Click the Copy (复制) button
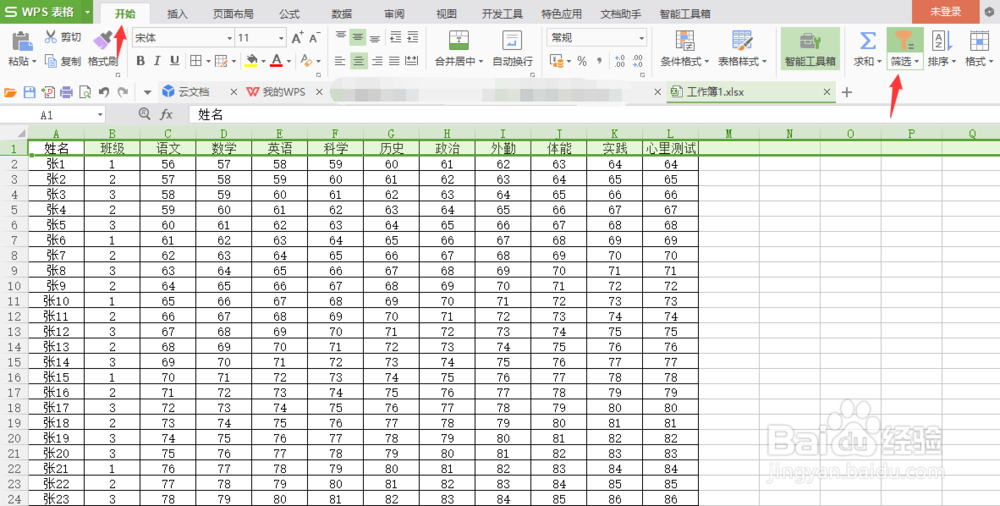This screenshot has width=1000, height=506. point(62,61)
